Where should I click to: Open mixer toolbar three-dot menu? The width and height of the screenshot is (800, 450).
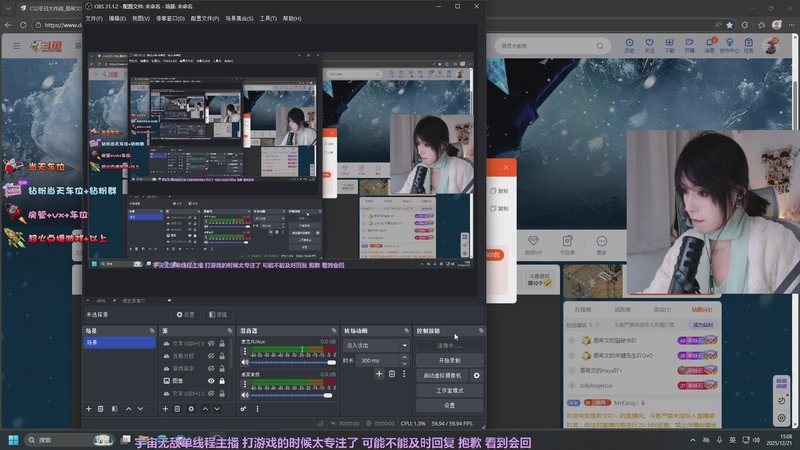click(x=257, y=409)
